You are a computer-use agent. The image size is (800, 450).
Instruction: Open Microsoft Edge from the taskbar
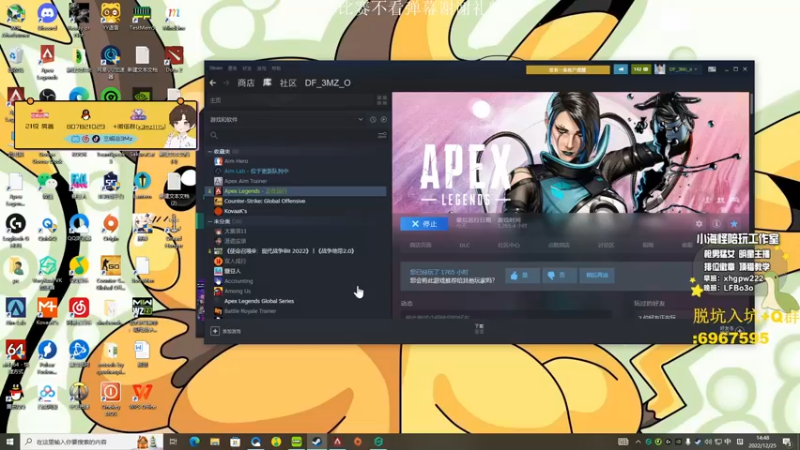tap(194, 441)
